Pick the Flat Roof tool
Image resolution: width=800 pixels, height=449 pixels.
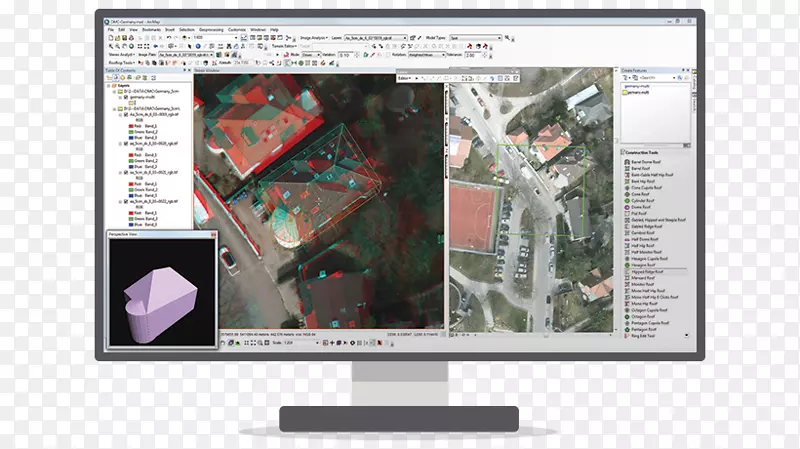[x=637, y=211]
